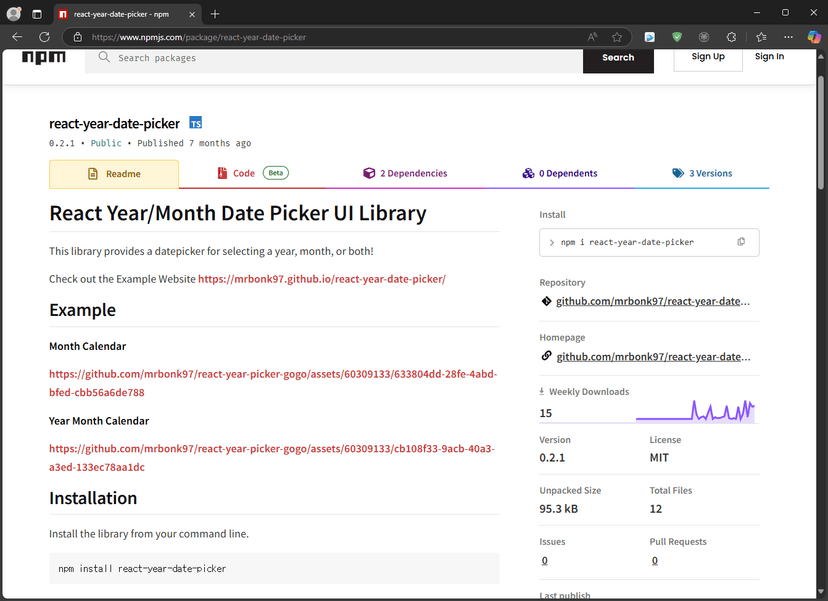Screen dimensions: 828x601
Task: Click the Beta badge next to Code
Action: click(x=276, y=173)
